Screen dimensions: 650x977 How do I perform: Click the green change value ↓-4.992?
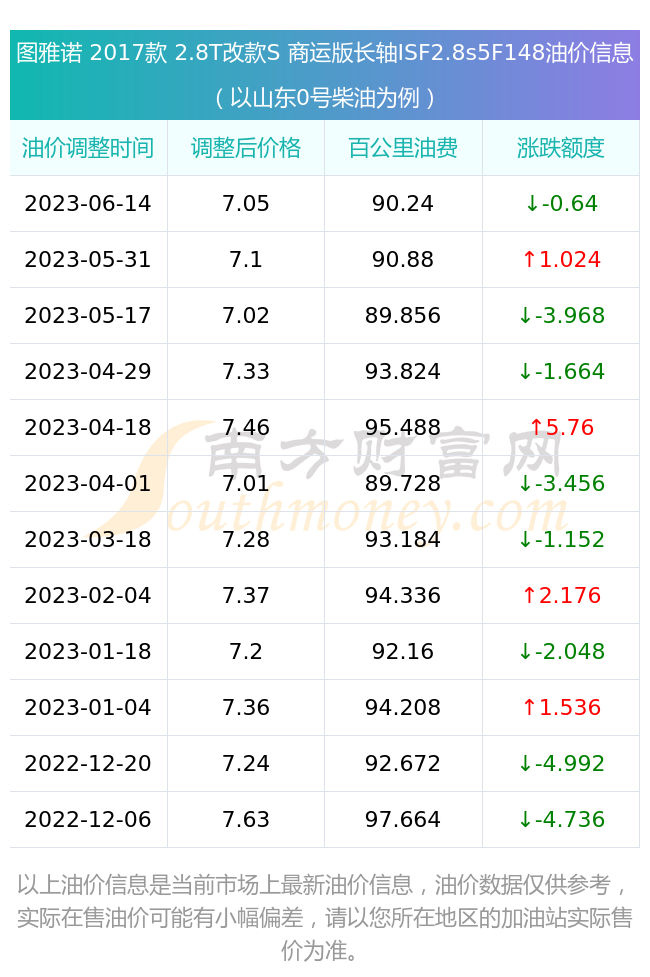pos(562,765)
